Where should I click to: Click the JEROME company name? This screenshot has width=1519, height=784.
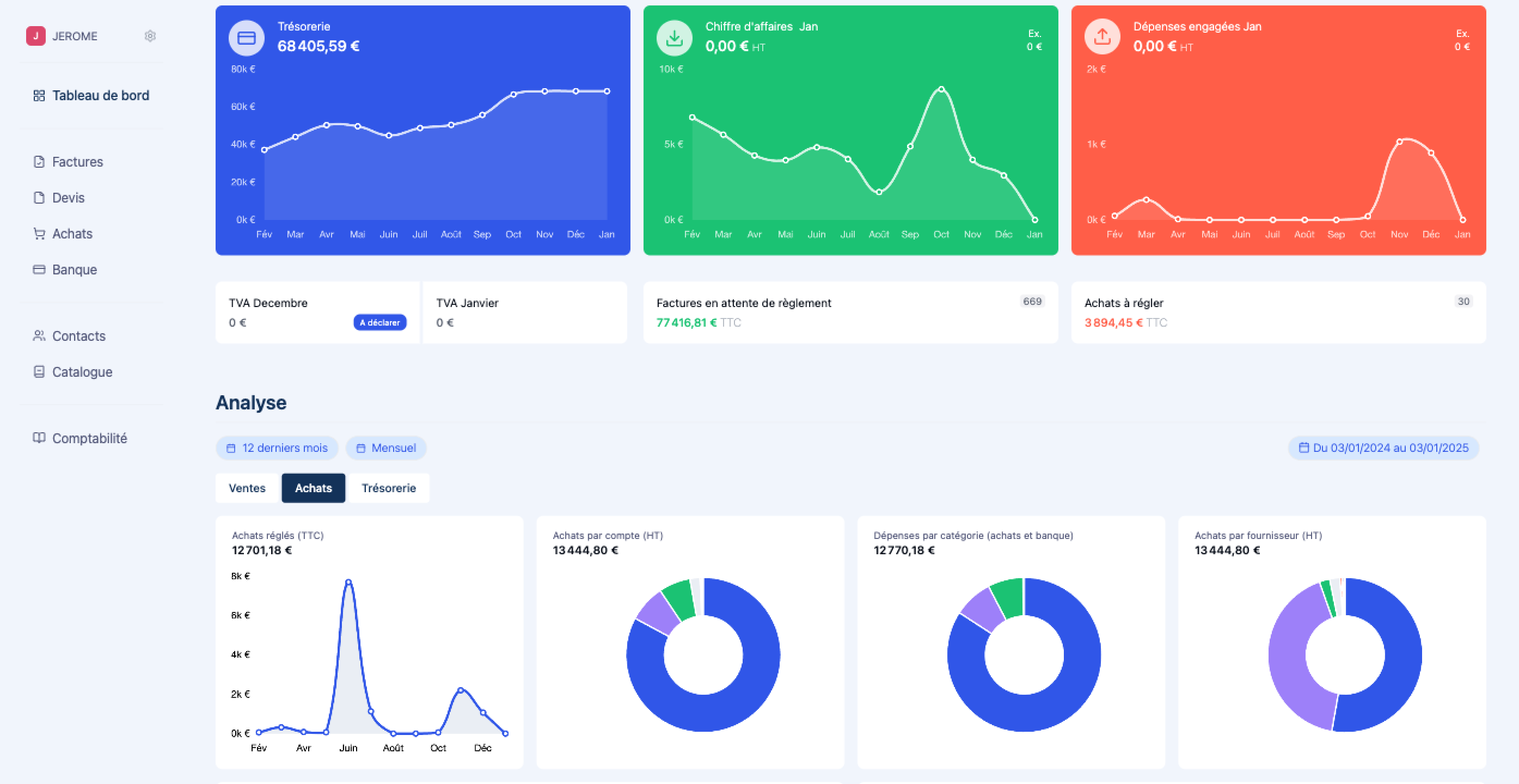point(75,36)
